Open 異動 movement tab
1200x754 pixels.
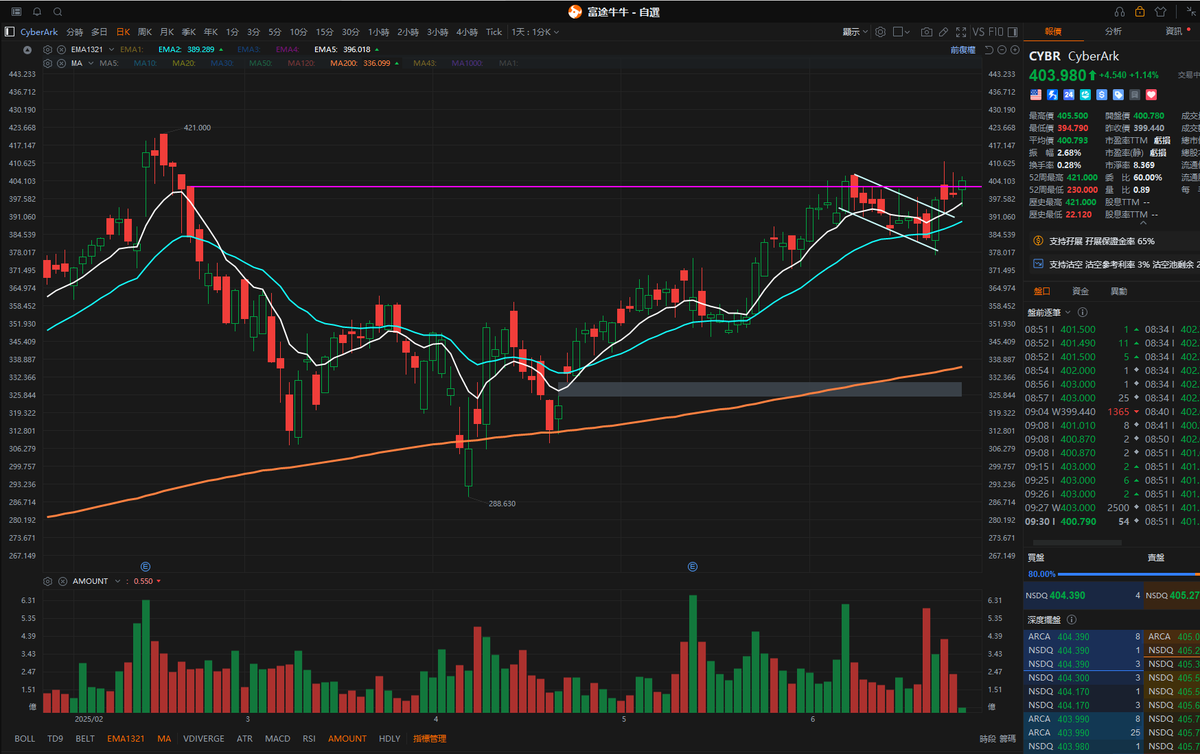(x=1118, y=291)
